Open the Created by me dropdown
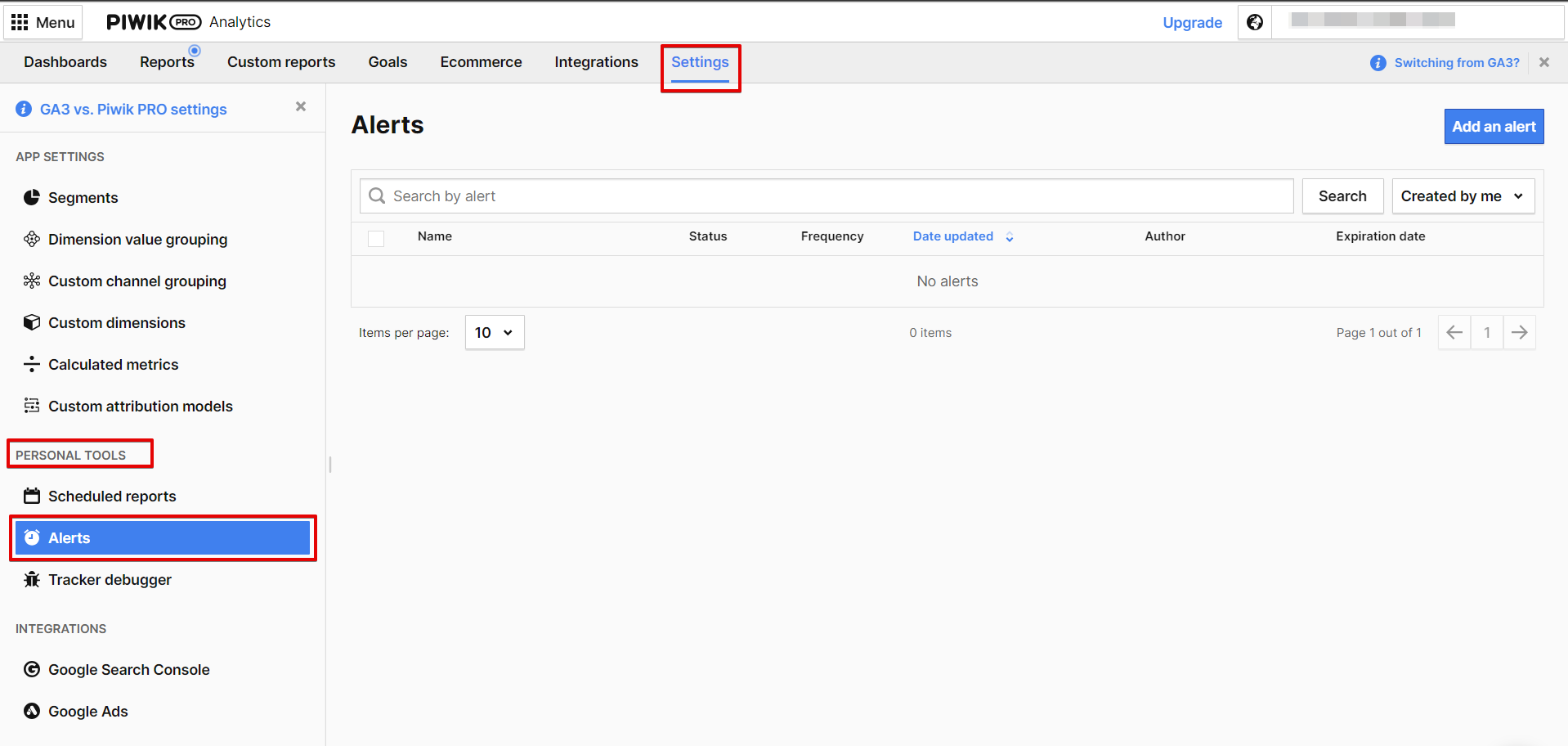Image resolution: width=1568 pixels, height=746 pixels. coord(1463,196)
